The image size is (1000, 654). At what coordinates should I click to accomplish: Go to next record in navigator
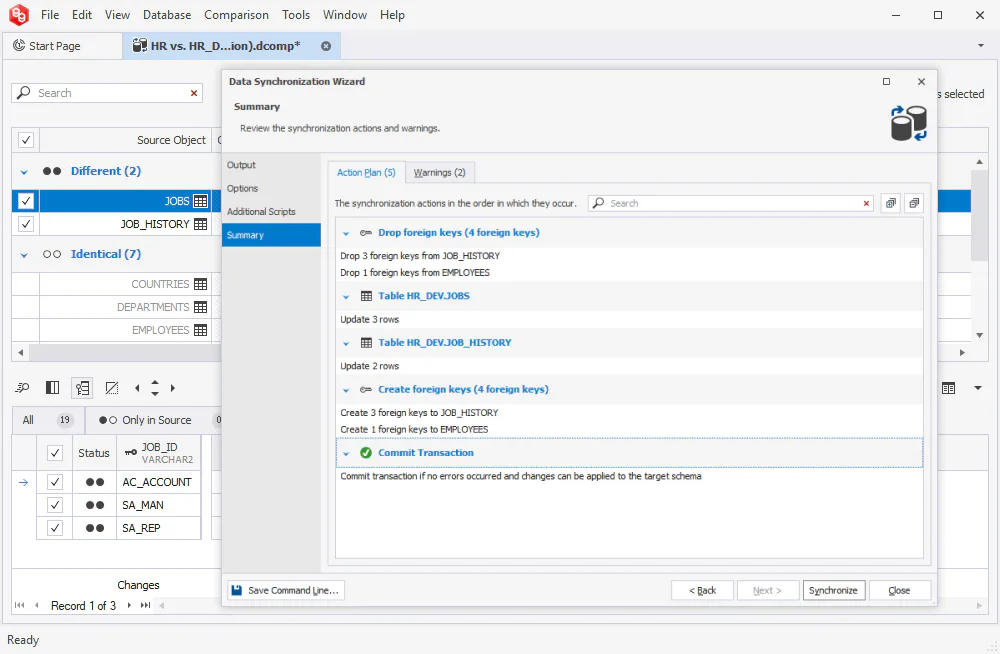(129, 605)
